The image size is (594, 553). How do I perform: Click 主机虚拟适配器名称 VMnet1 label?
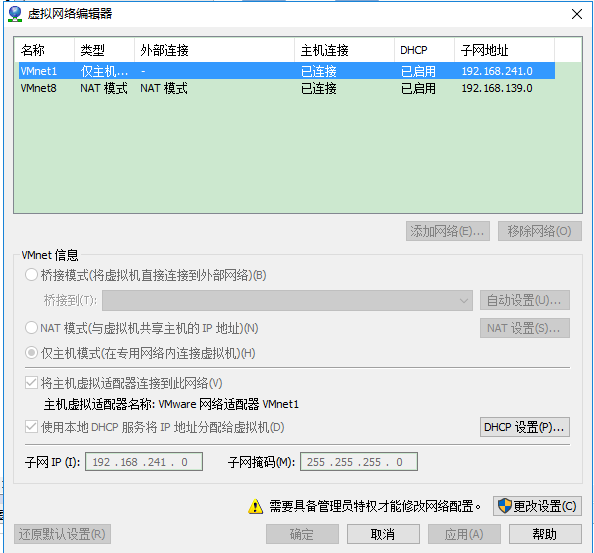tap(171, 404)
